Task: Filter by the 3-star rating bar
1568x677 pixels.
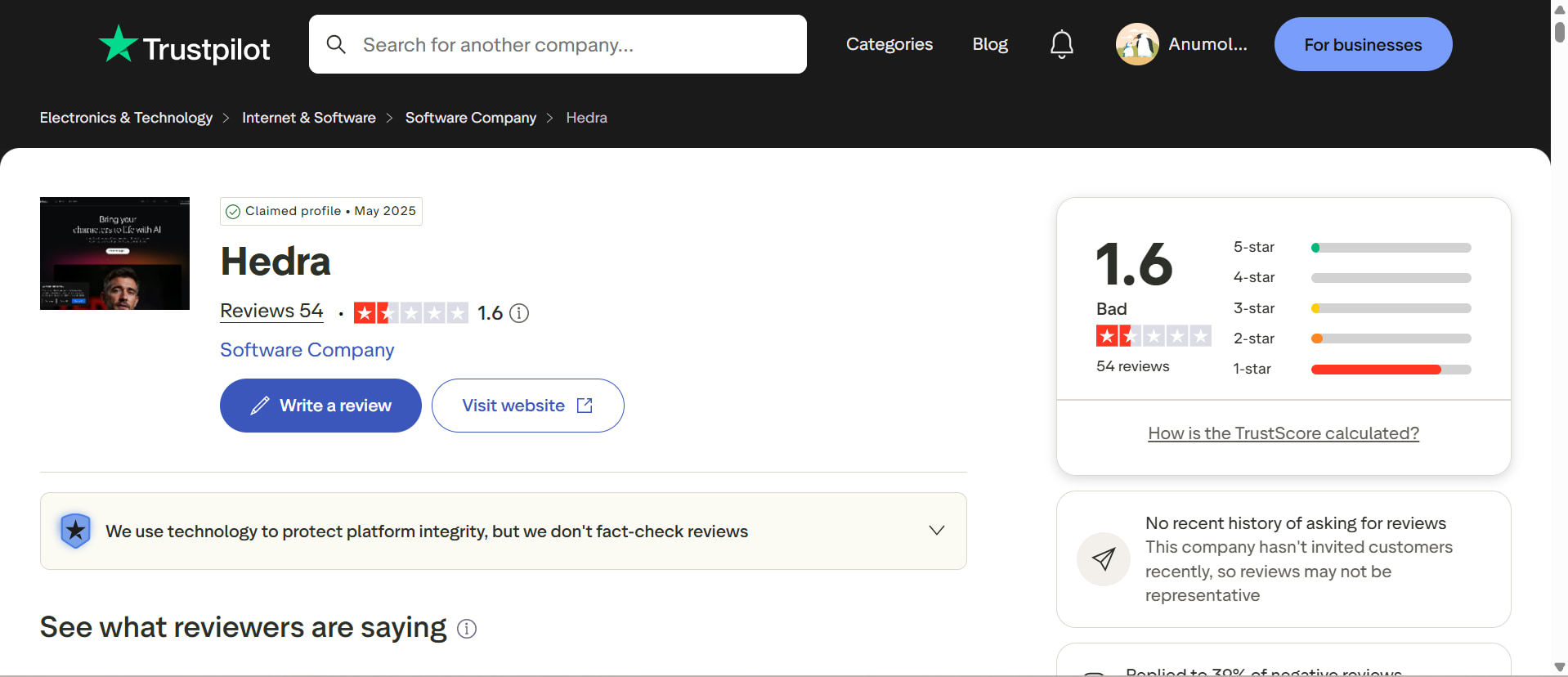Action: coord(1391,308)
